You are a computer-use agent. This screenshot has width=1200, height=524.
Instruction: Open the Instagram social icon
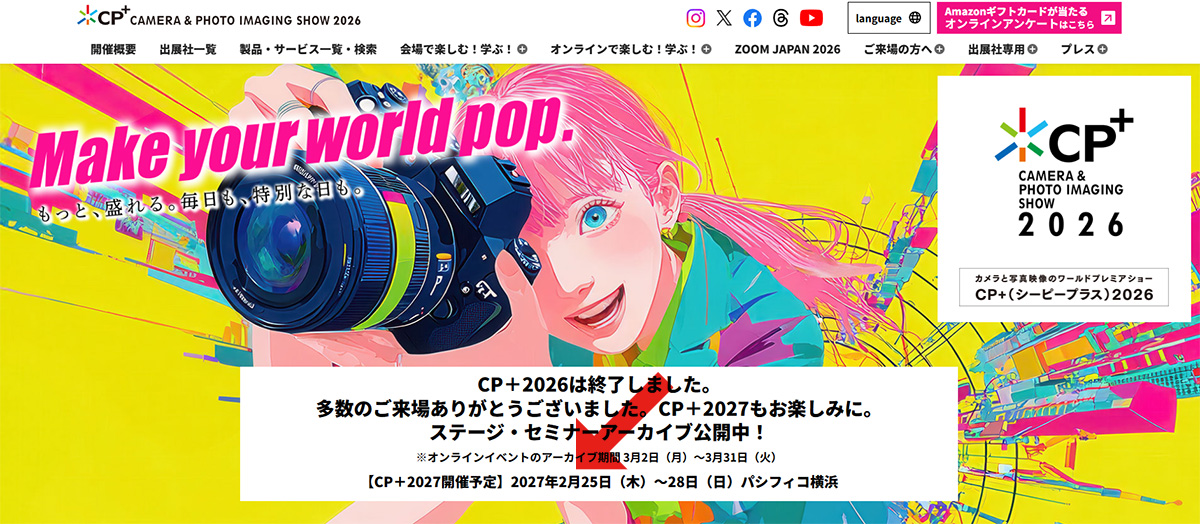pos(696,18)
